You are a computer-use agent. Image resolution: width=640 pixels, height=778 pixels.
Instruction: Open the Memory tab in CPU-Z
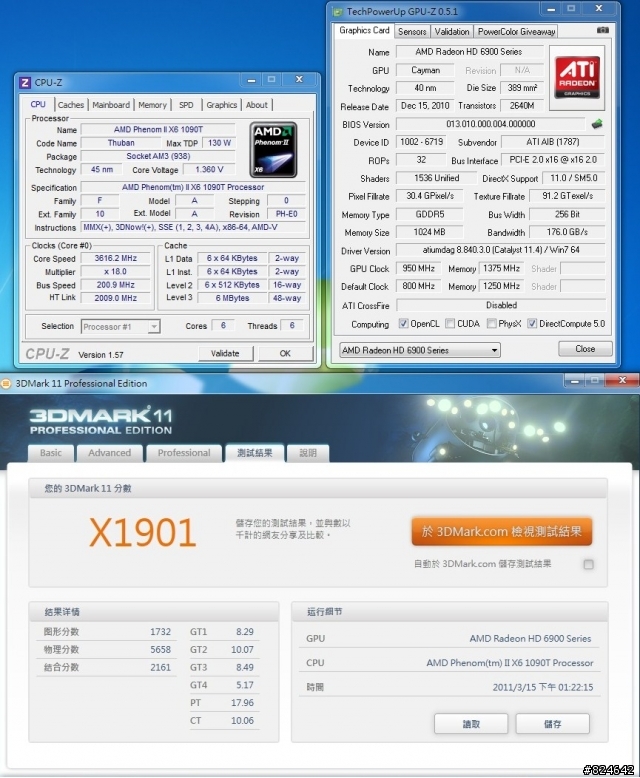152,105
